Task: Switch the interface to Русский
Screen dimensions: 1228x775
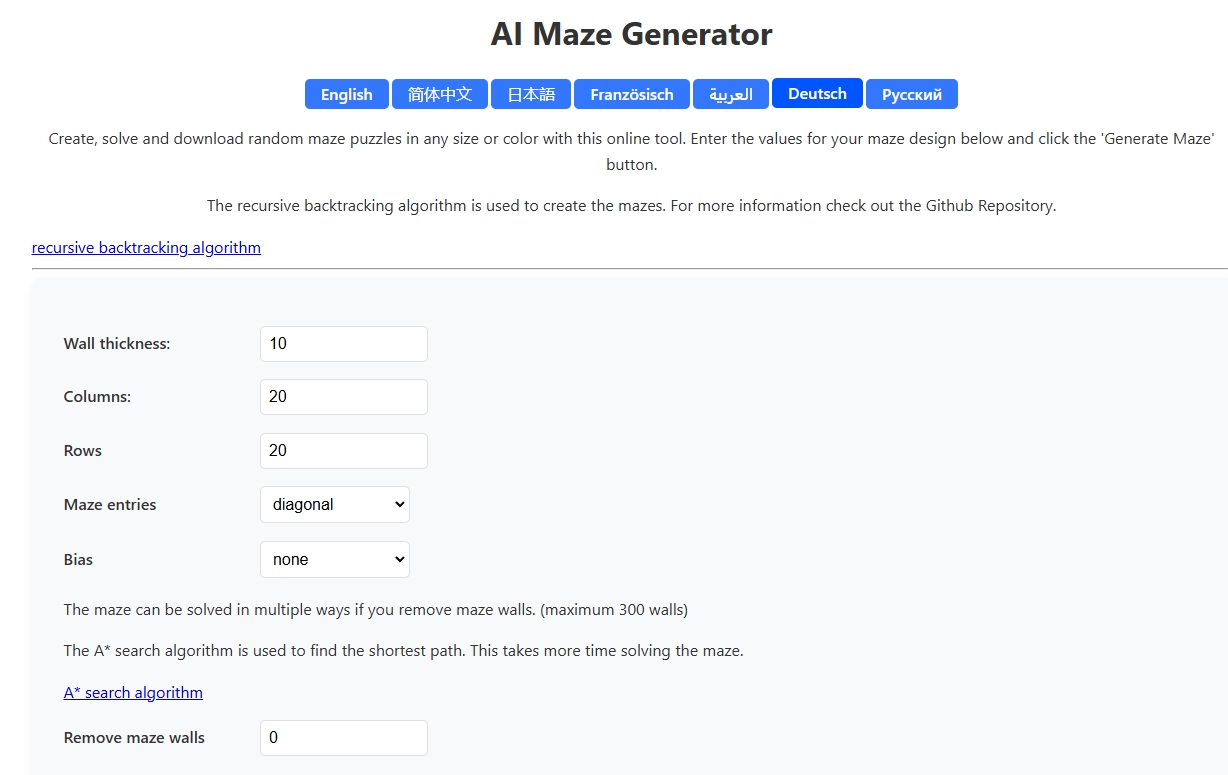Action: [911, 94]
